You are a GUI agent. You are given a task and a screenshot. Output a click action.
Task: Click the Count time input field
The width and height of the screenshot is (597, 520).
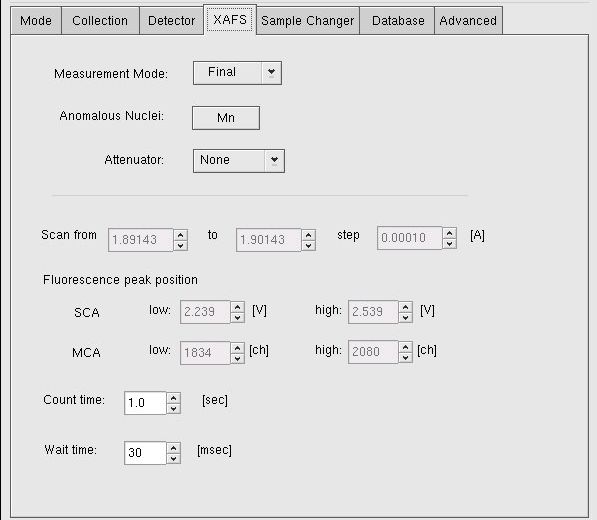click(x=145, y=403)
